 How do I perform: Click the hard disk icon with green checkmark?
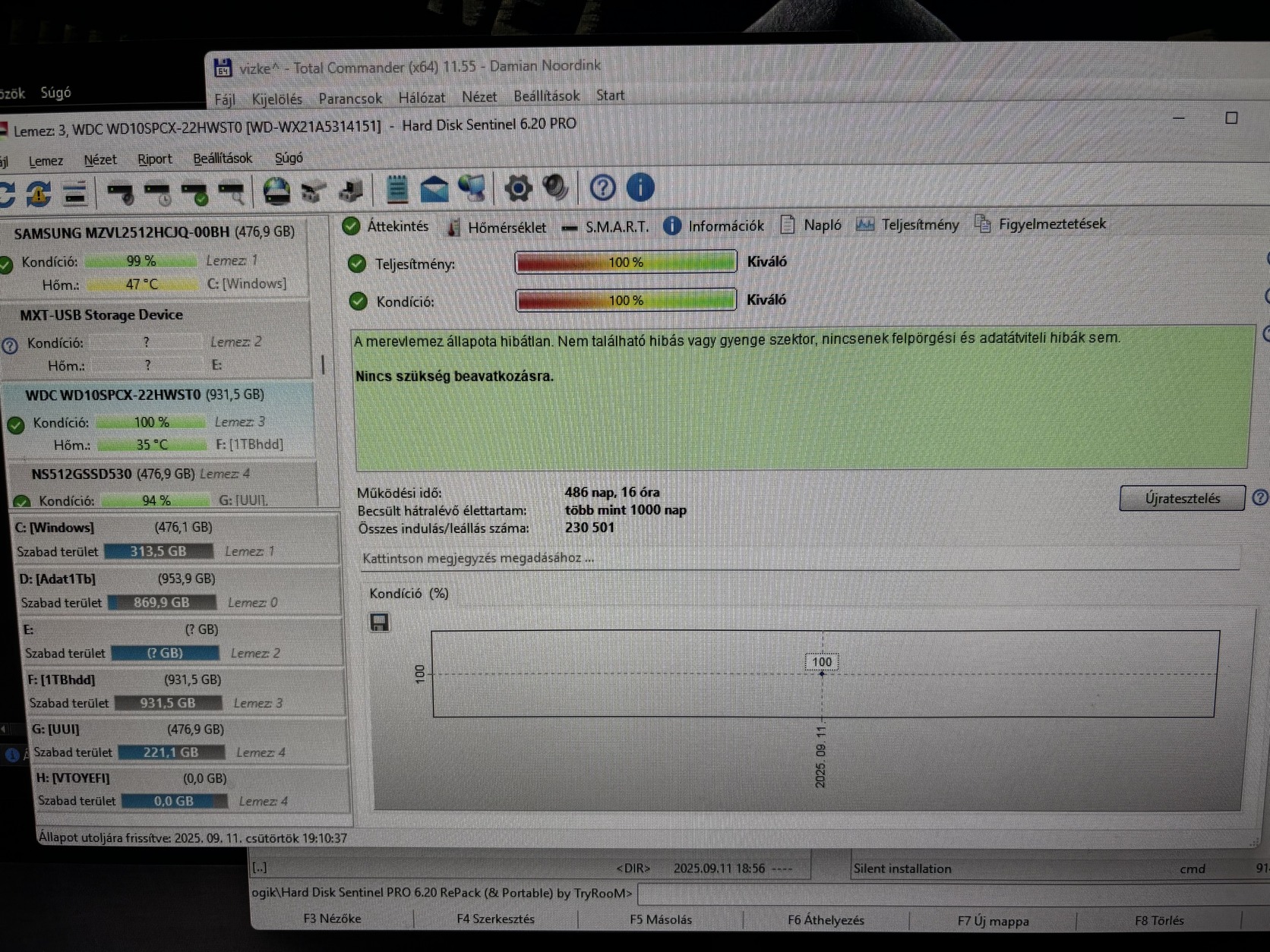click(194, 193)
